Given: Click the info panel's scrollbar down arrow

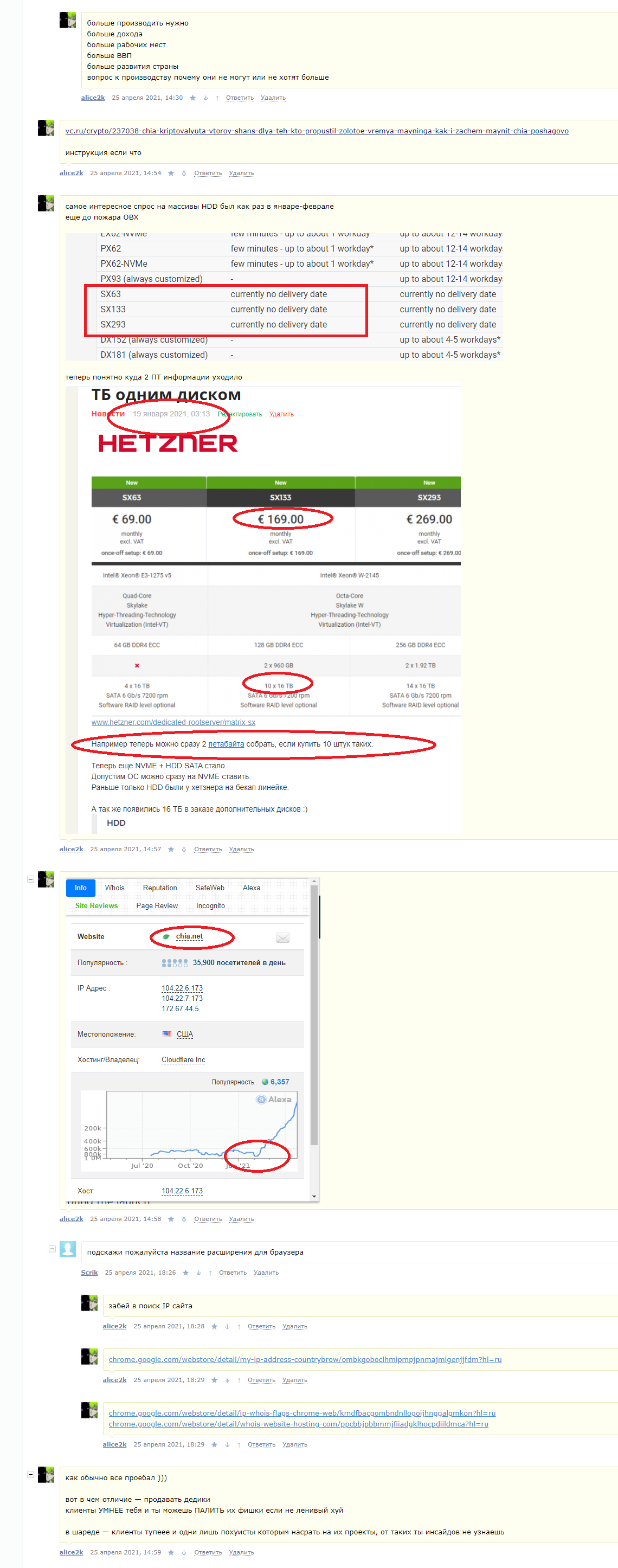Looking at the screenshot, I should coord(314,1196).
